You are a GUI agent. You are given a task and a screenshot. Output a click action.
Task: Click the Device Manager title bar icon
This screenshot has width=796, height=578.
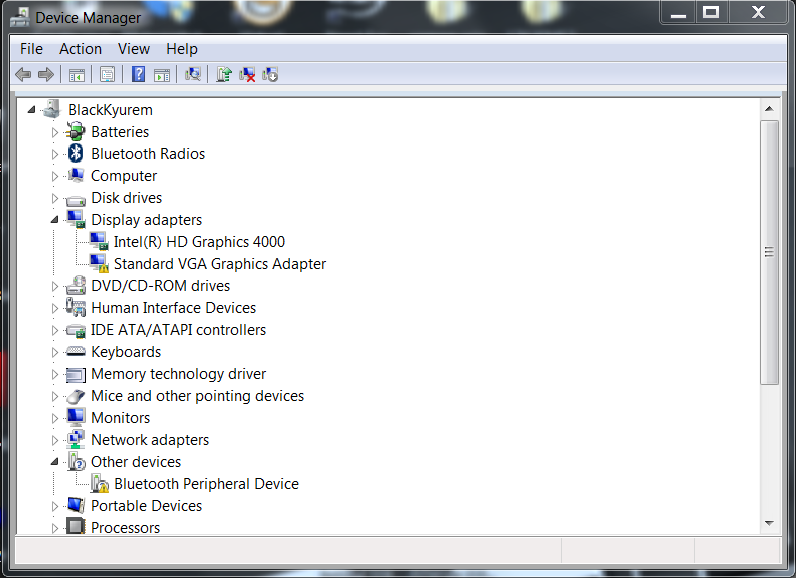click(x=20, y=17)
